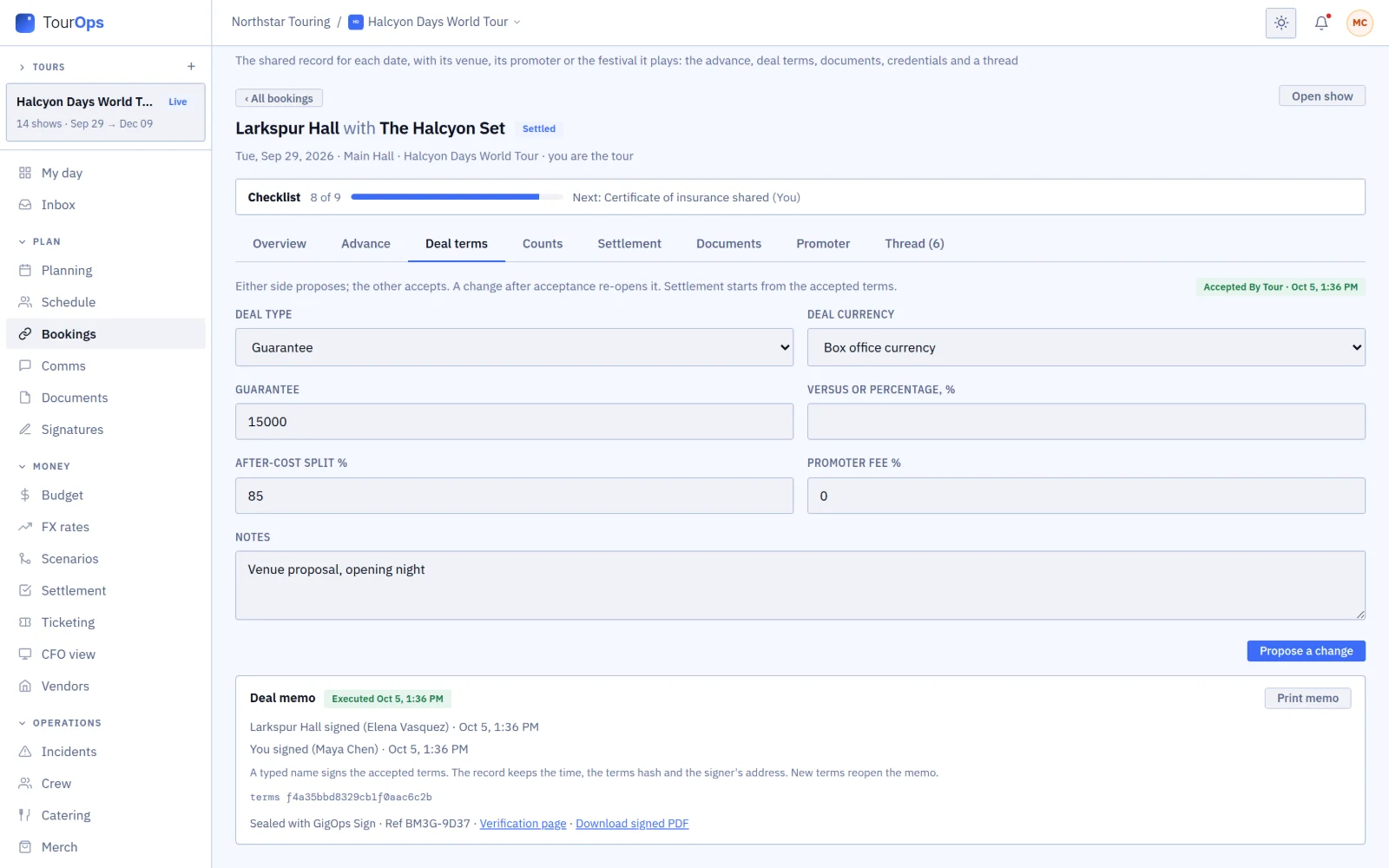Open the notifications bell

[x=1321, y=23]
